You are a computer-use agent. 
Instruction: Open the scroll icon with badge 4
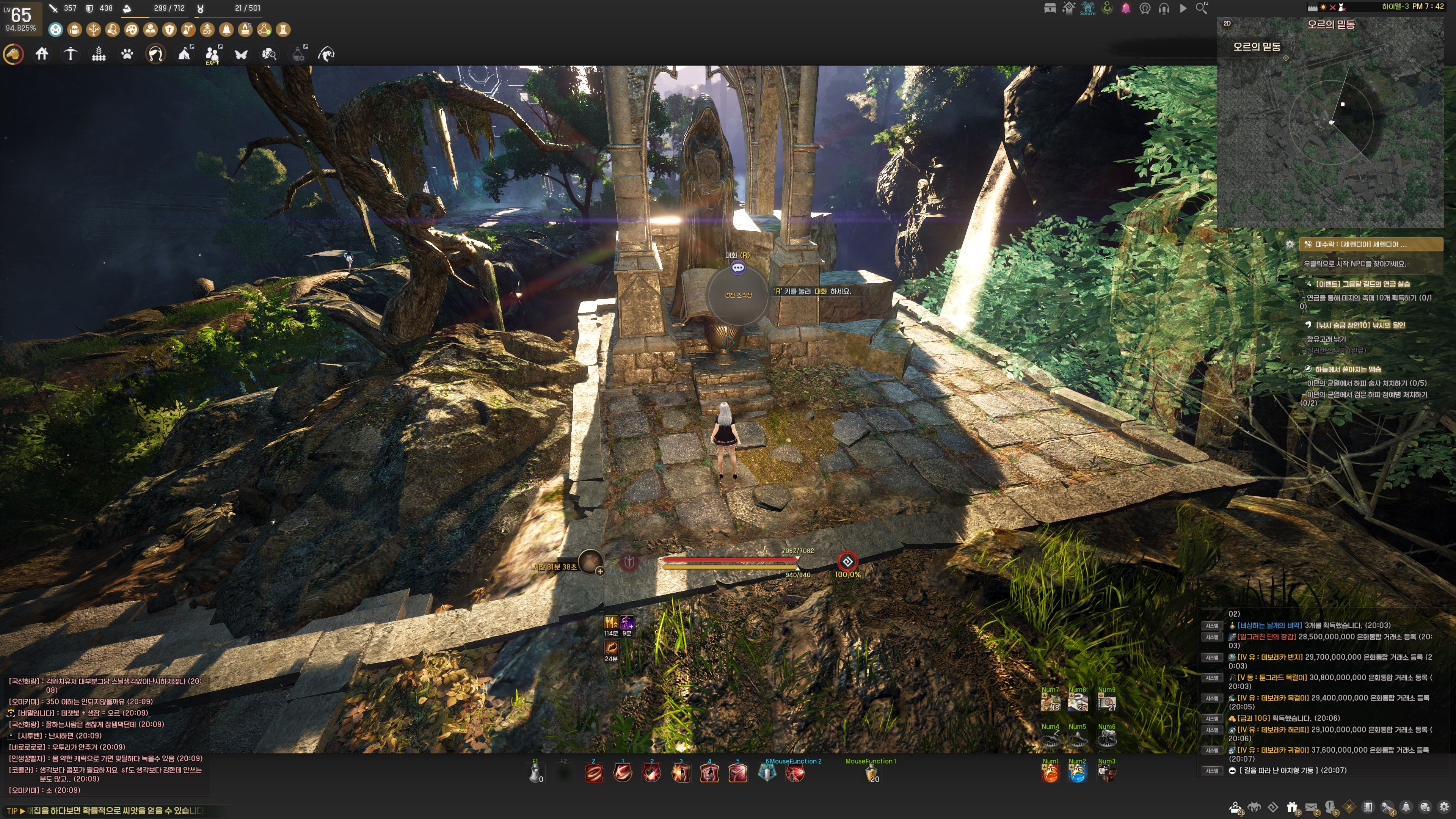tap(1388, 808)
